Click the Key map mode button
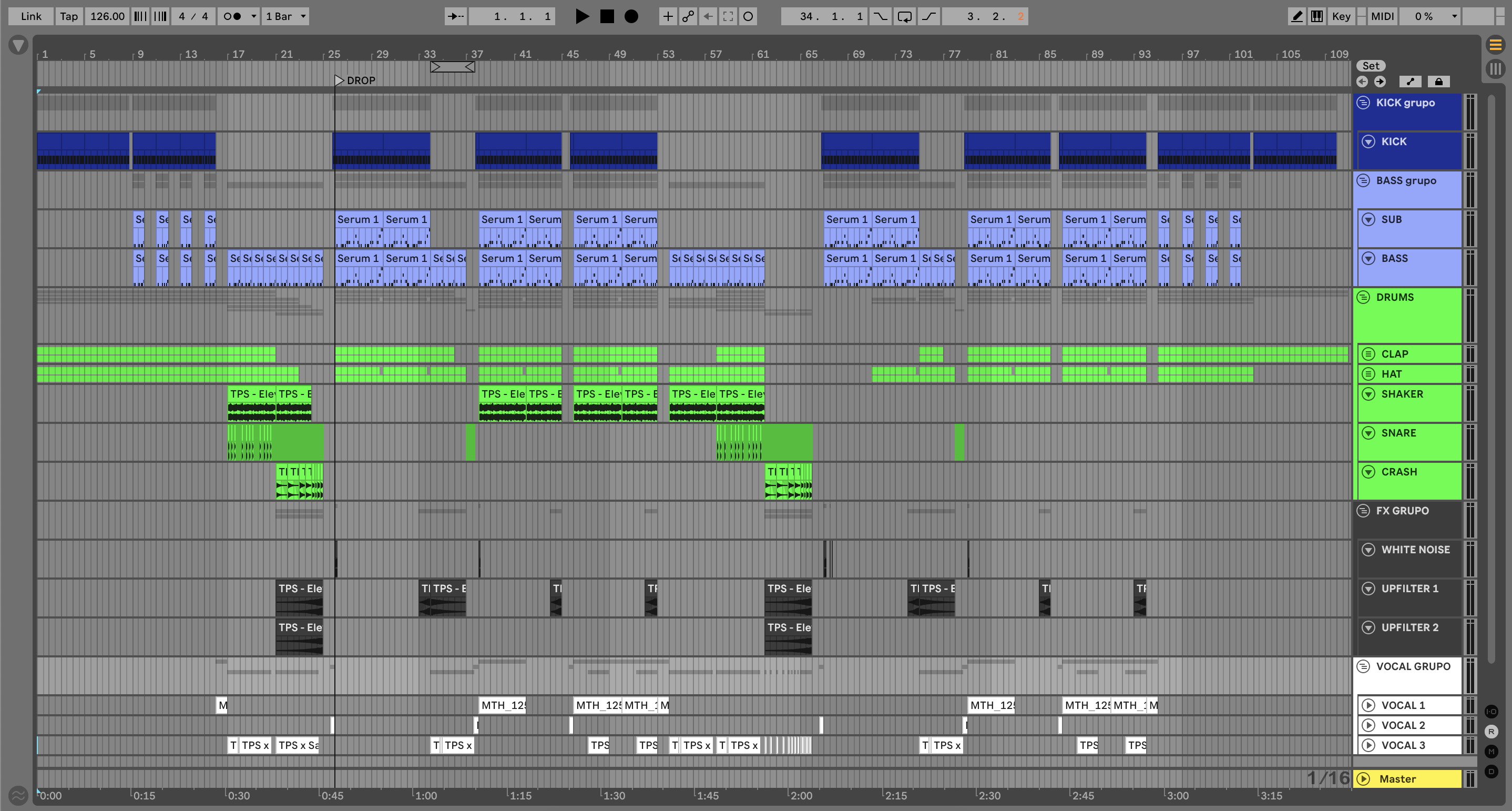 (1341, 16)
